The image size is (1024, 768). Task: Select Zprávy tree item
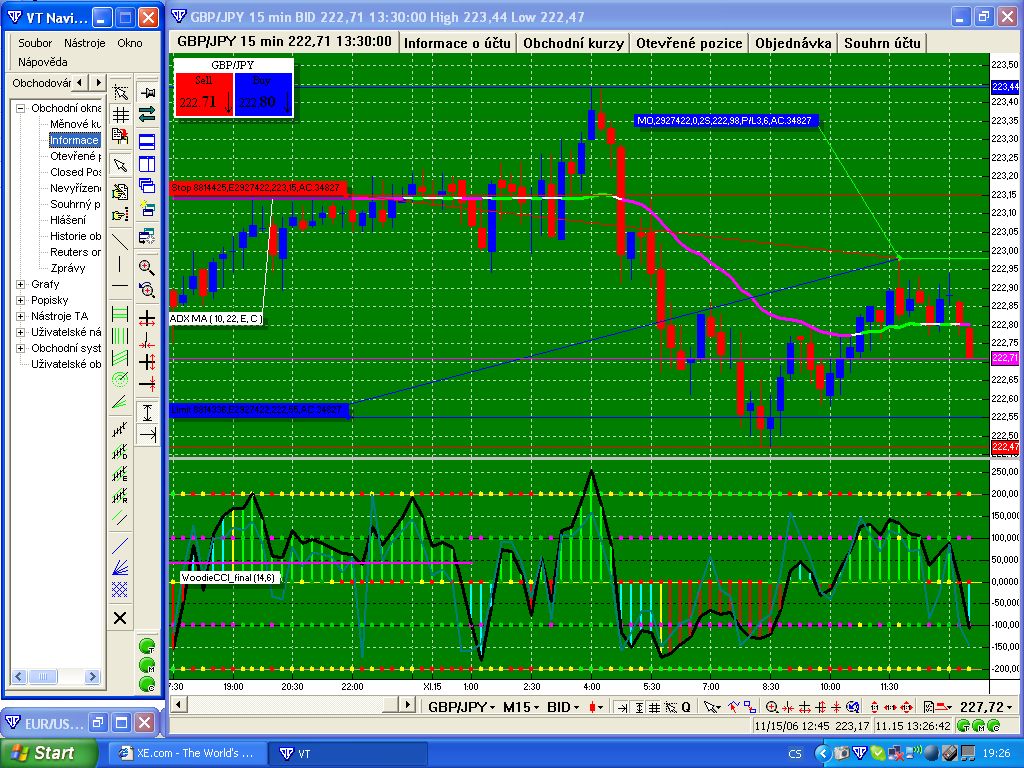(68, 268)
